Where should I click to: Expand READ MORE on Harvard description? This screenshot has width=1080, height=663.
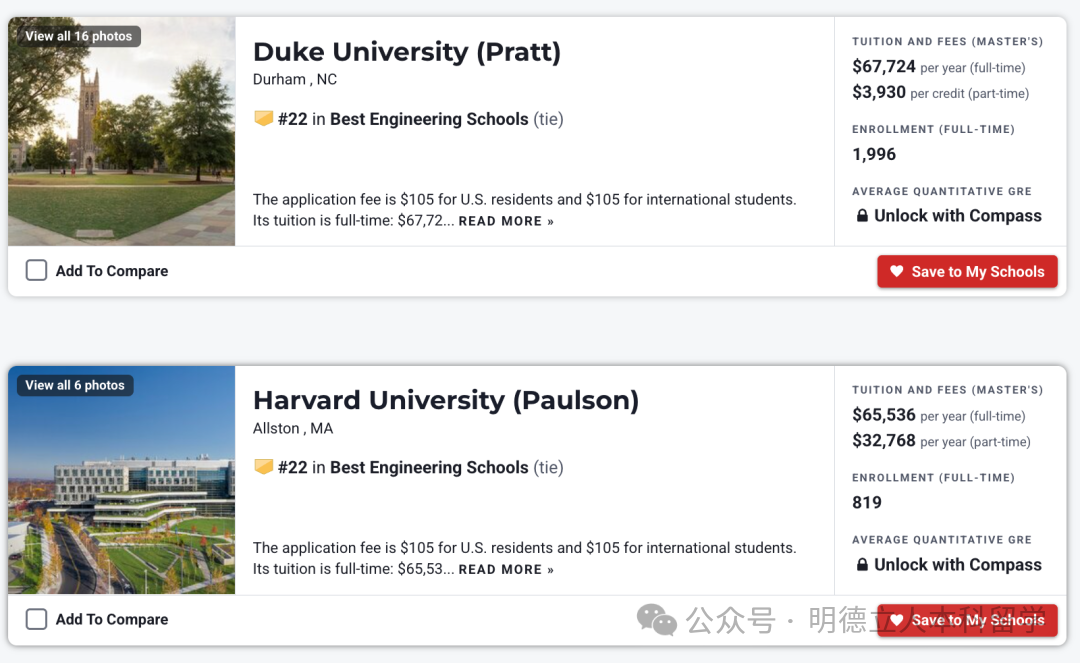pyautogui.click(x=506, y=569)
